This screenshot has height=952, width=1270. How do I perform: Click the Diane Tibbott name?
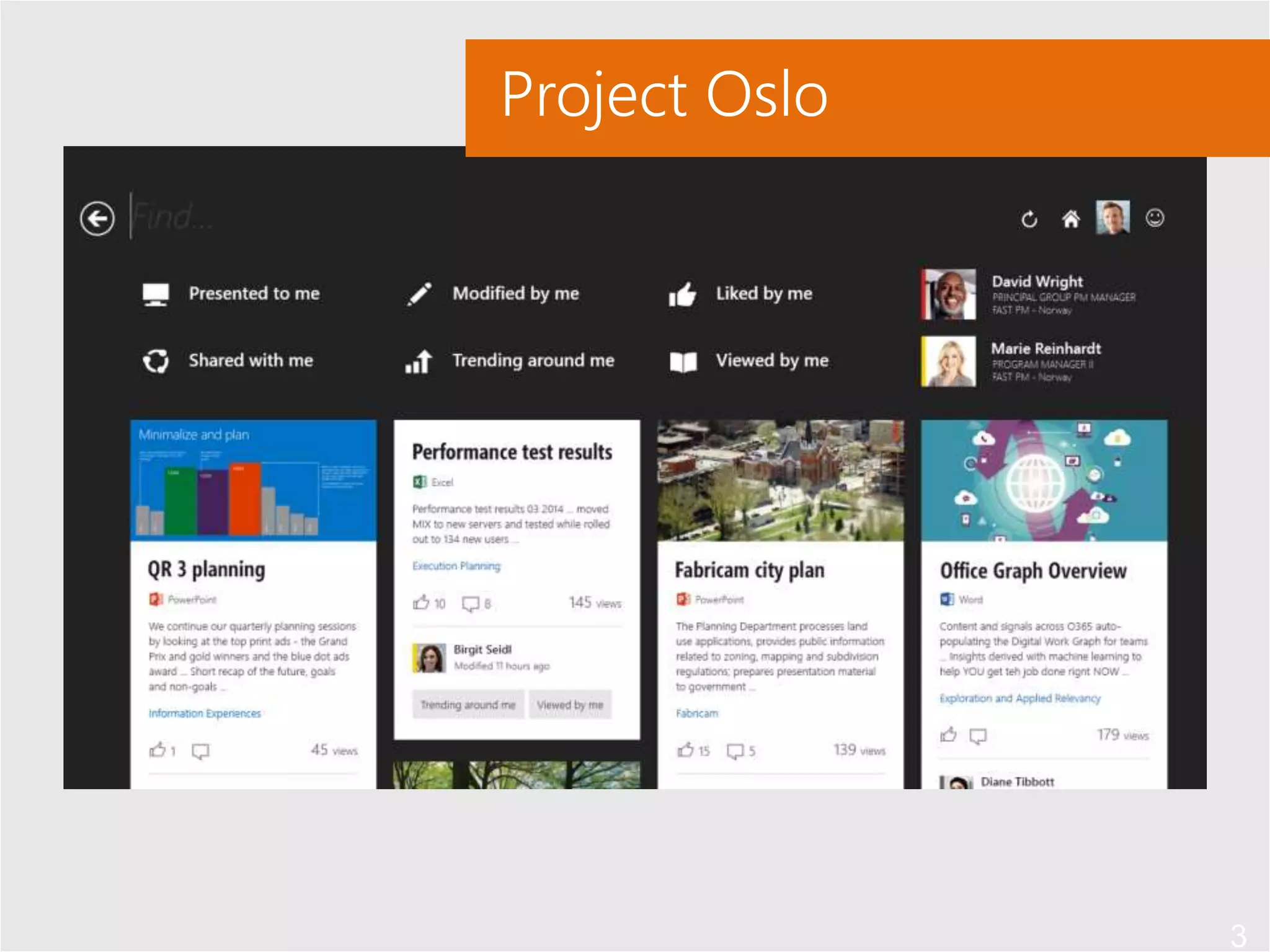pyautogui.click(x=1018, y=782)
